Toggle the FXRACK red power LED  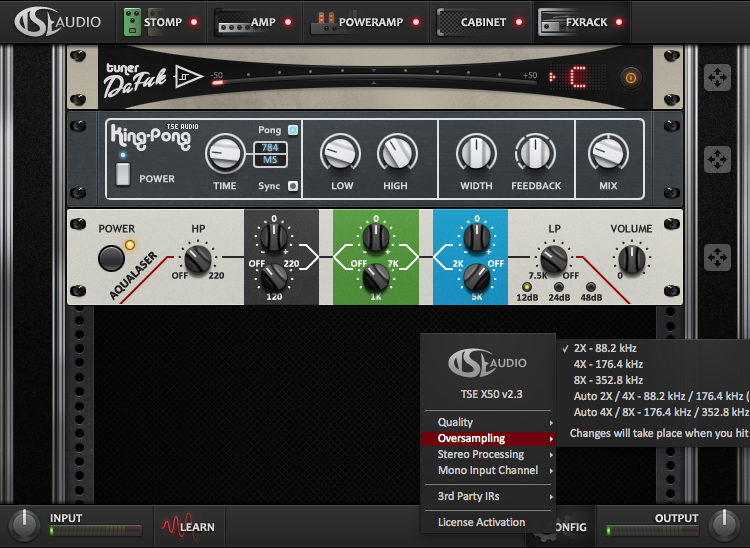pos(619,22)
